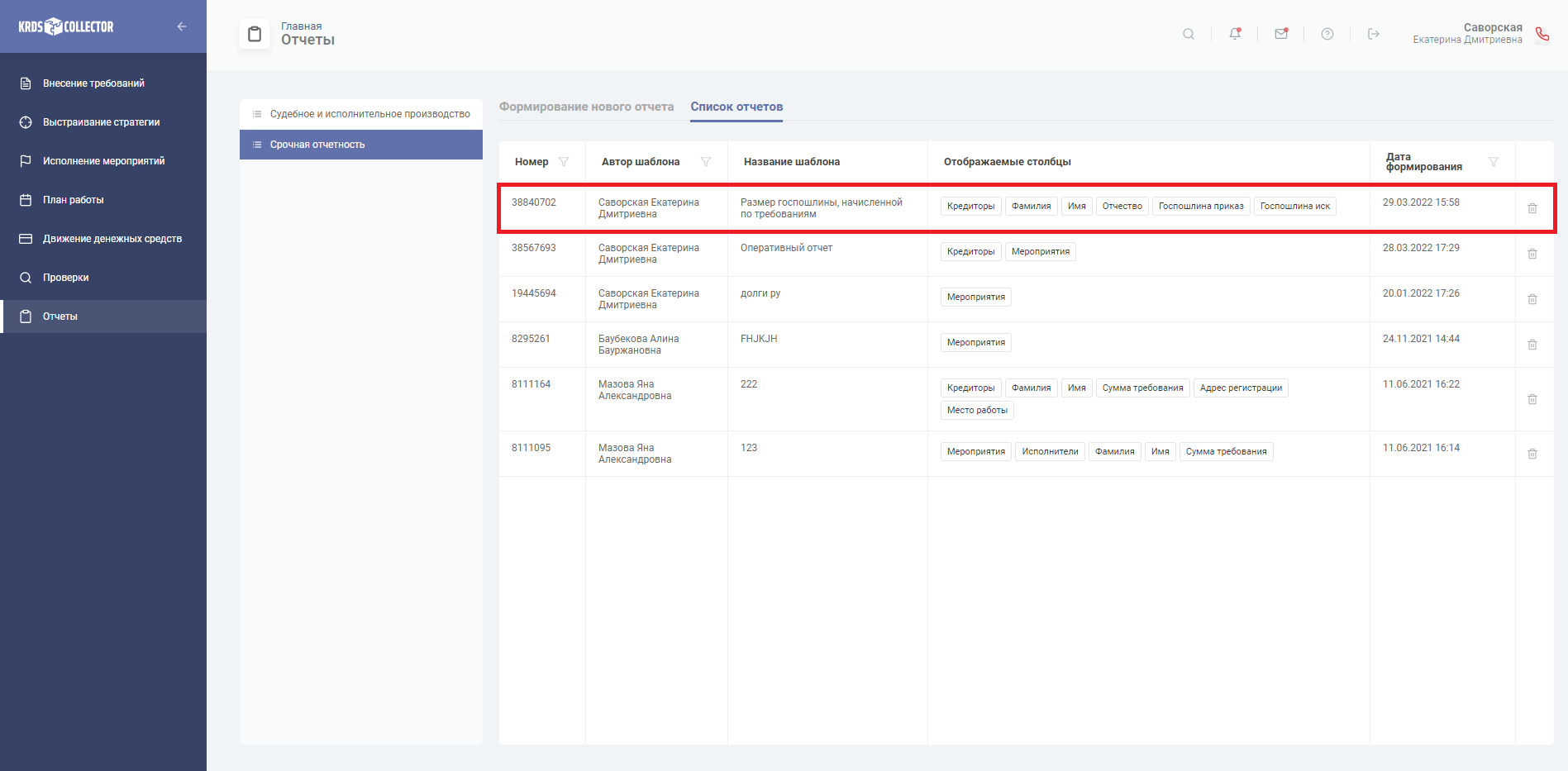Select Отчеты in sidebar
This screenshot has height=771, width=1568.
pos(103,316)
